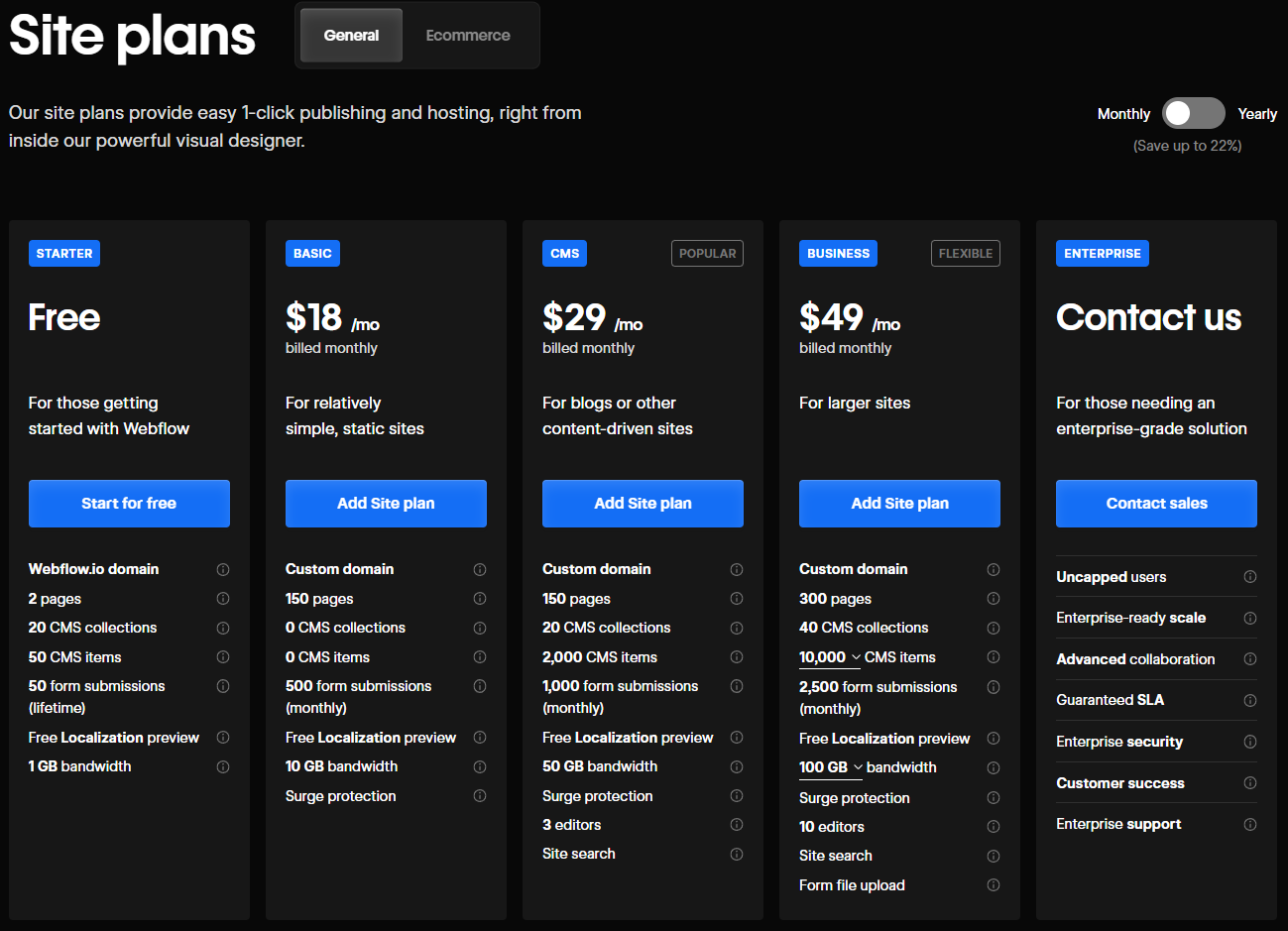Image resolution: width=1288 pixels, height=931 pixels.
Task: Add Site plan for the $18 Basic plan
Action: [386, 504]
